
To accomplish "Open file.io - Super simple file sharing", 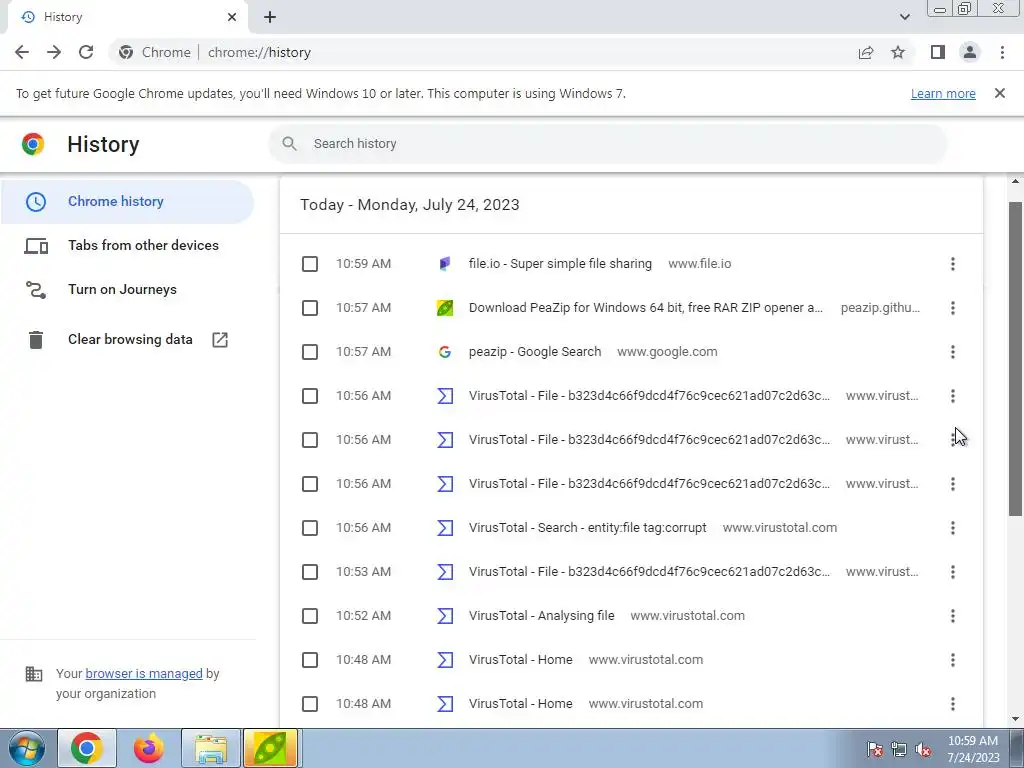I will 560,264.
